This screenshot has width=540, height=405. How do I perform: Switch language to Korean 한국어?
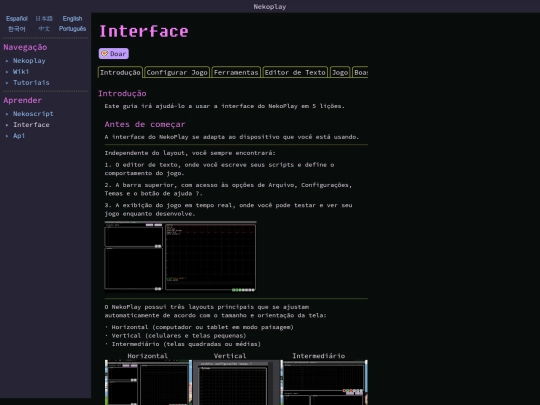[17, 29]
